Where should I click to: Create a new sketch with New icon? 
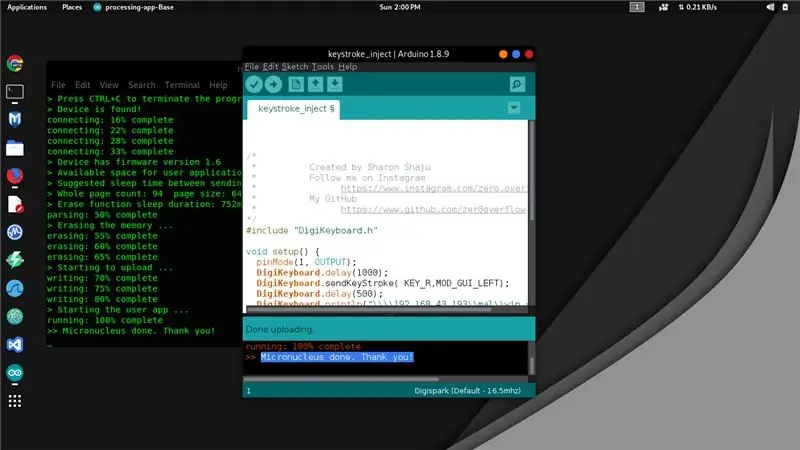296,84
